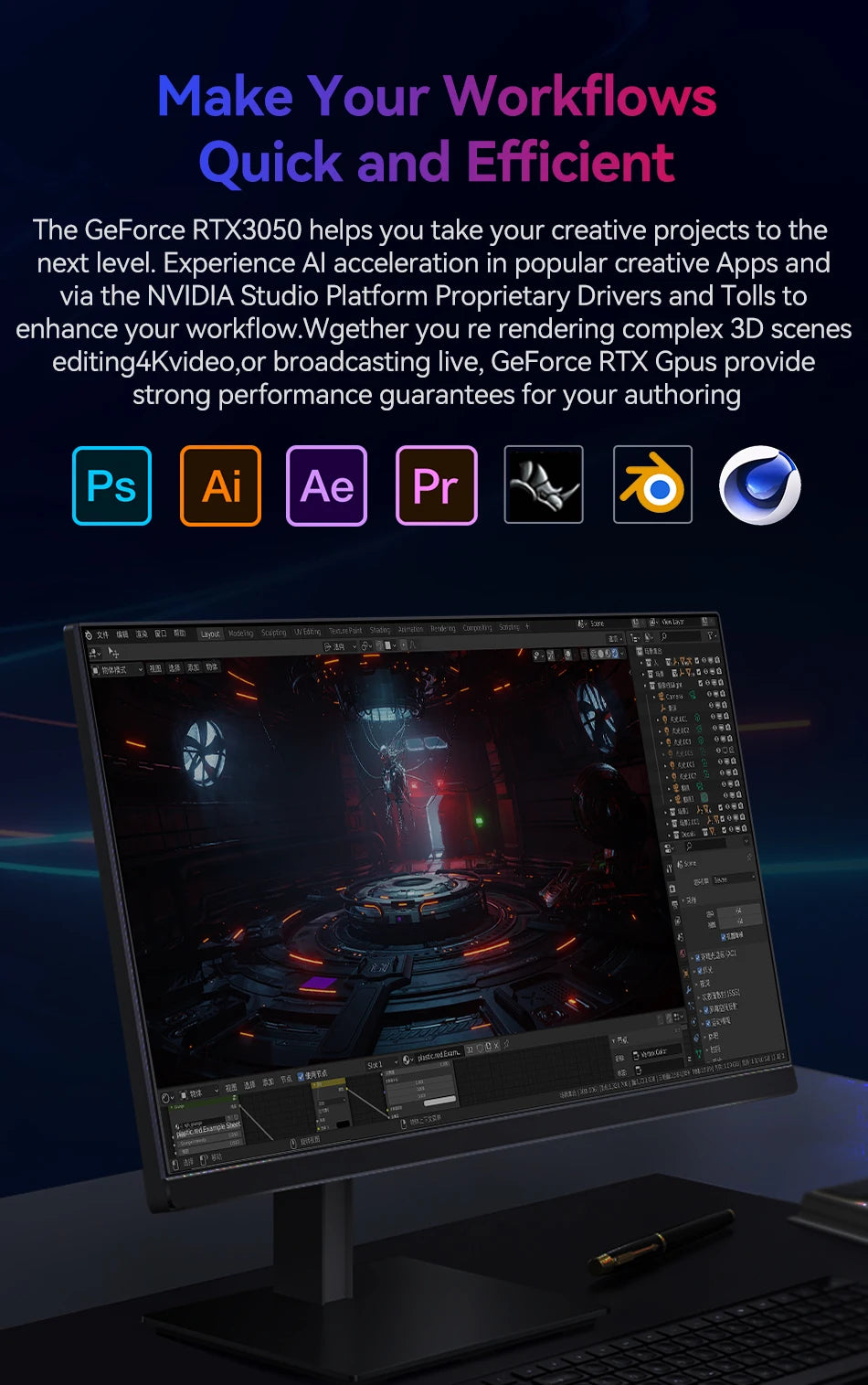The width and height of the screenshot is (868, 1385).
Task: Open the object mode dropdown in viewport header
Action: click(117, 669)
